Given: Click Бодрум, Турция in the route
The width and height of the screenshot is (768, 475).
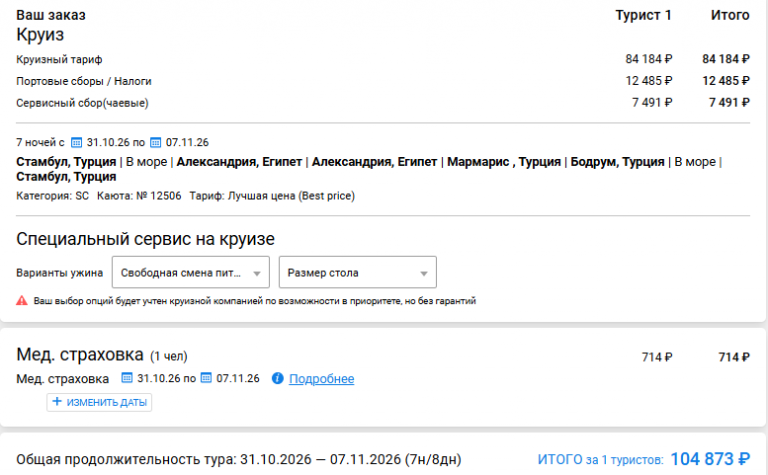Looking at the screenshot, I should point(618,162).
